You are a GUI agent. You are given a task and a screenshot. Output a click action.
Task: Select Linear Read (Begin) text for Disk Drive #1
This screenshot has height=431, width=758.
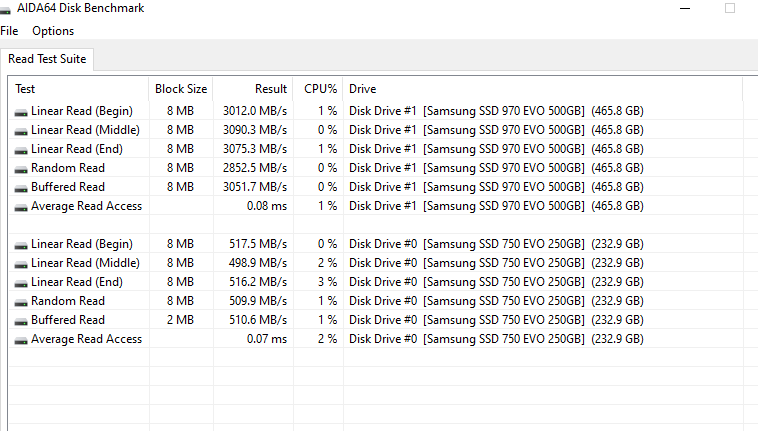[82, 111]
